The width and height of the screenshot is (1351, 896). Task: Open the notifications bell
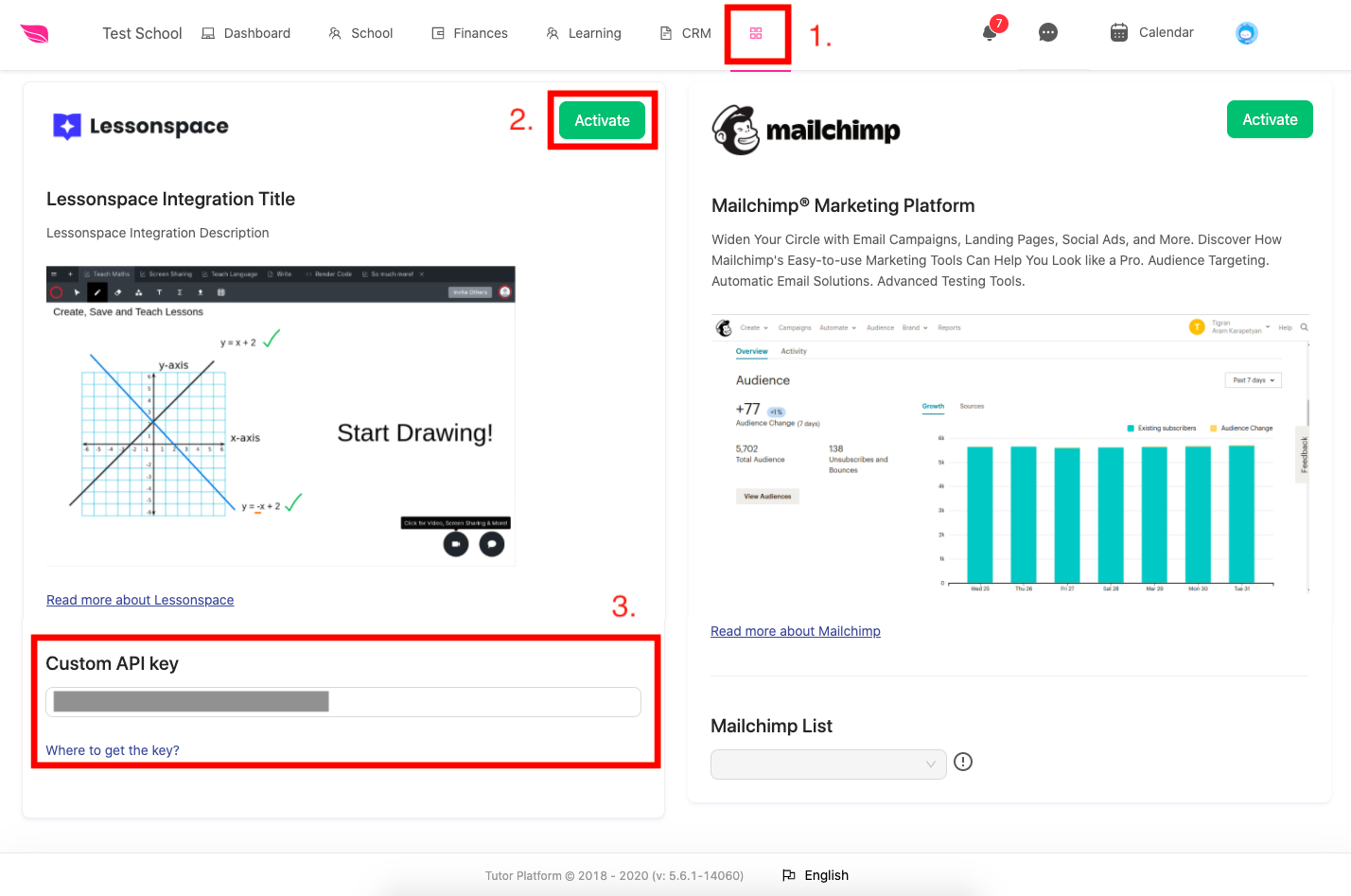(x=990, y=33)
